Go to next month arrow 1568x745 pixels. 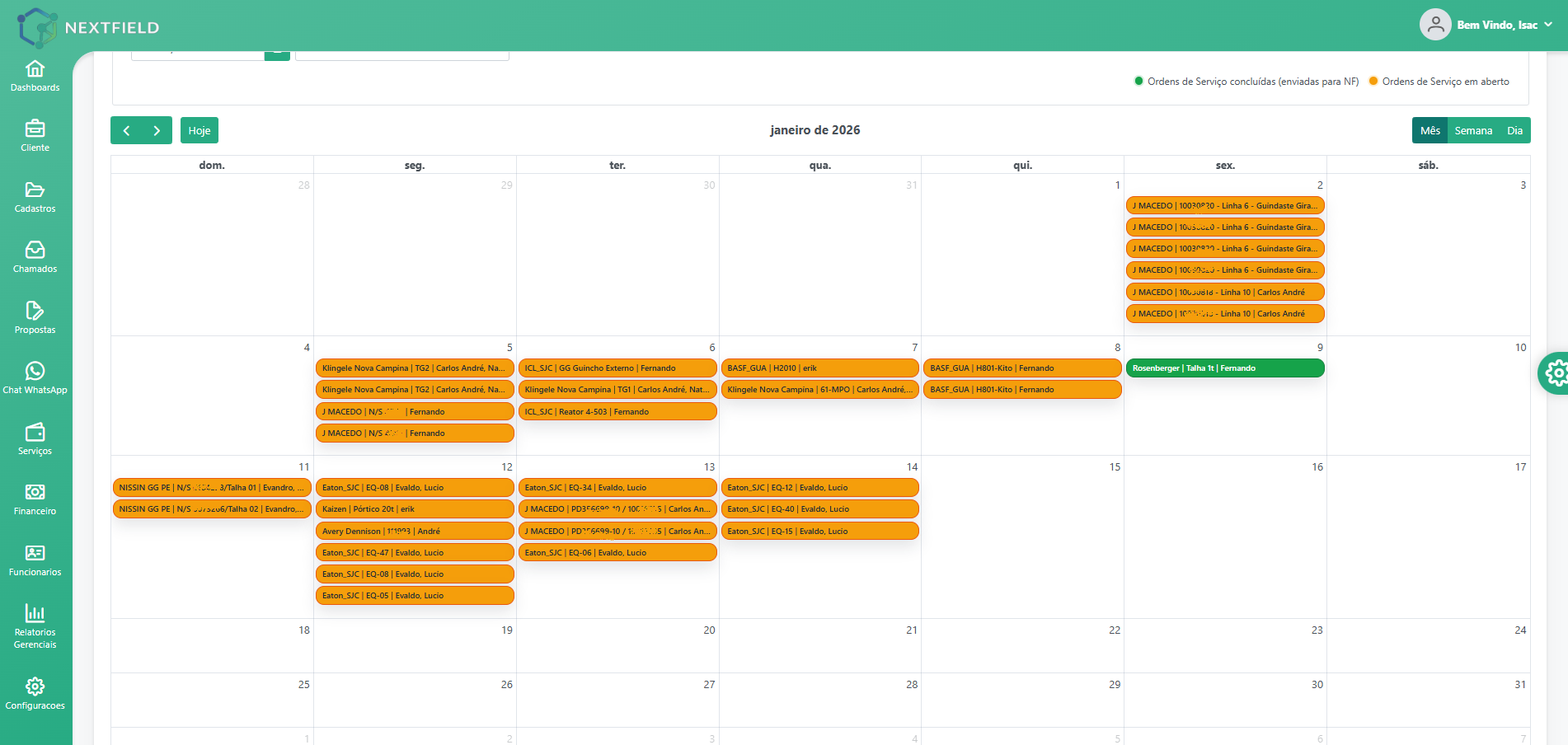157,130
